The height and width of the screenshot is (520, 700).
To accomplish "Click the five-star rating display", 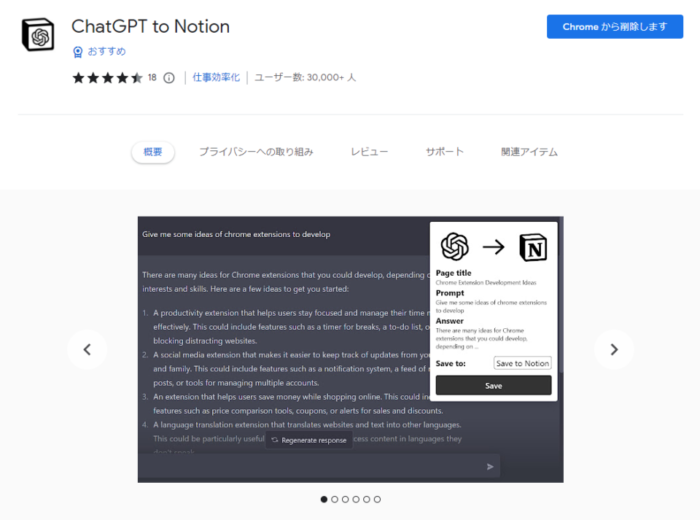I will 107,78.
